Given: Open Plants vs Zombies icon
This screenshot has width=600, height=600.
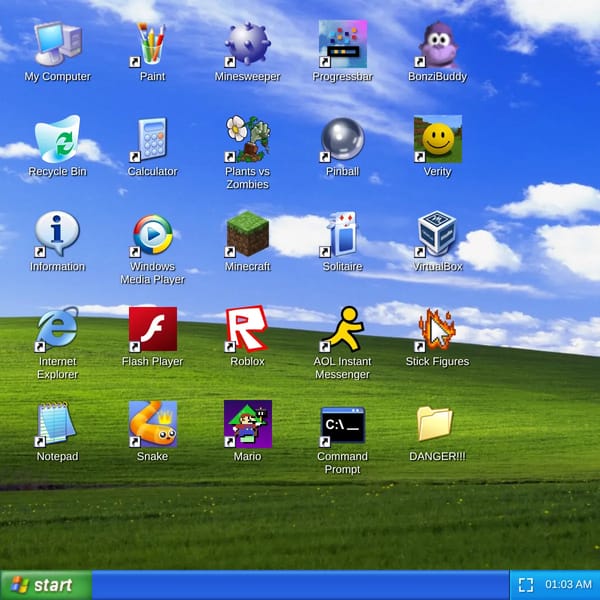Looking at the screenshot, I should click(x=248, y=139).
